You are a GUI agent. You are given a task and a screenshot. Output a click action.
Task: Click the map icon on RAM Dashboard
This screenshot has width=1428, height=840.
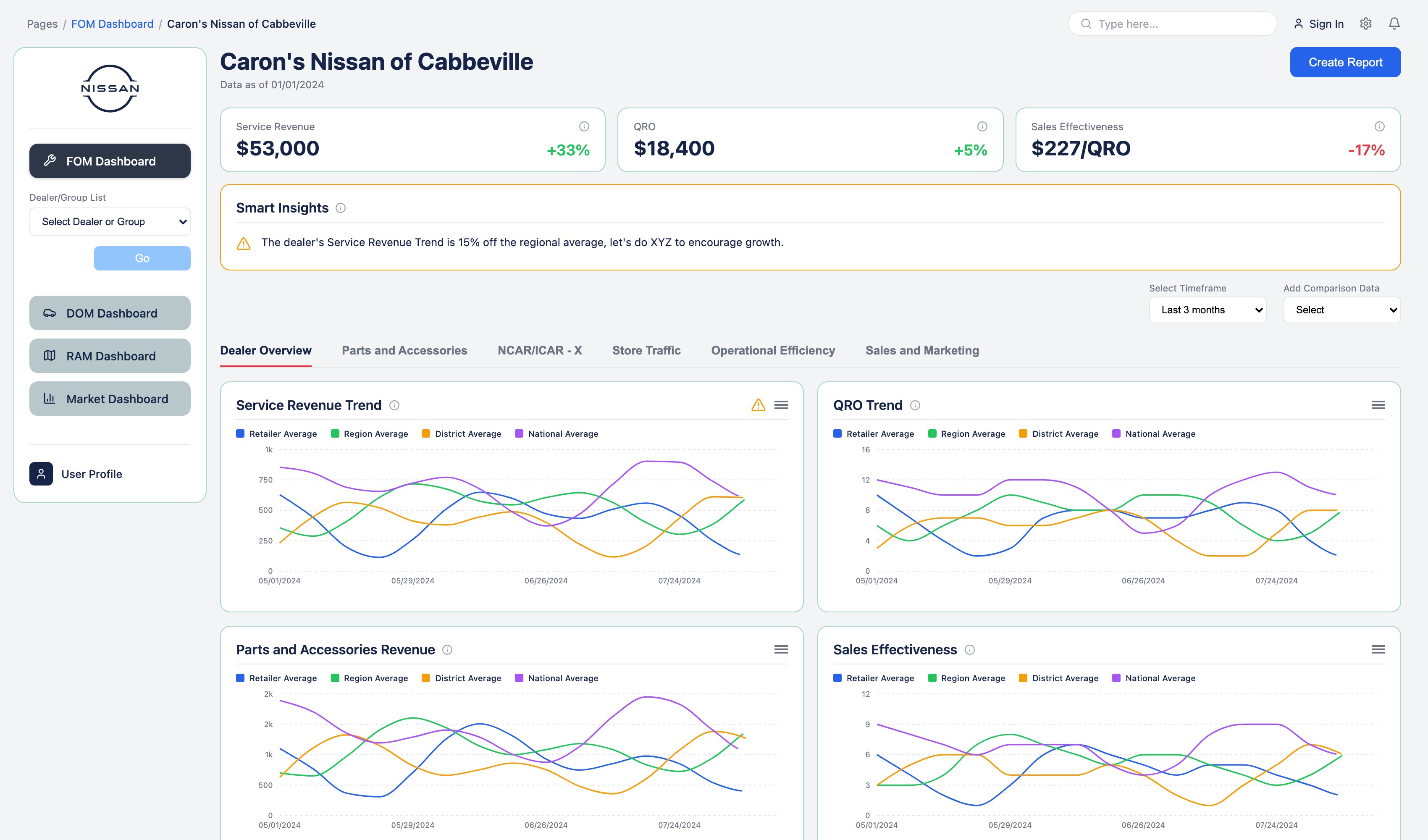pos(50,355)
